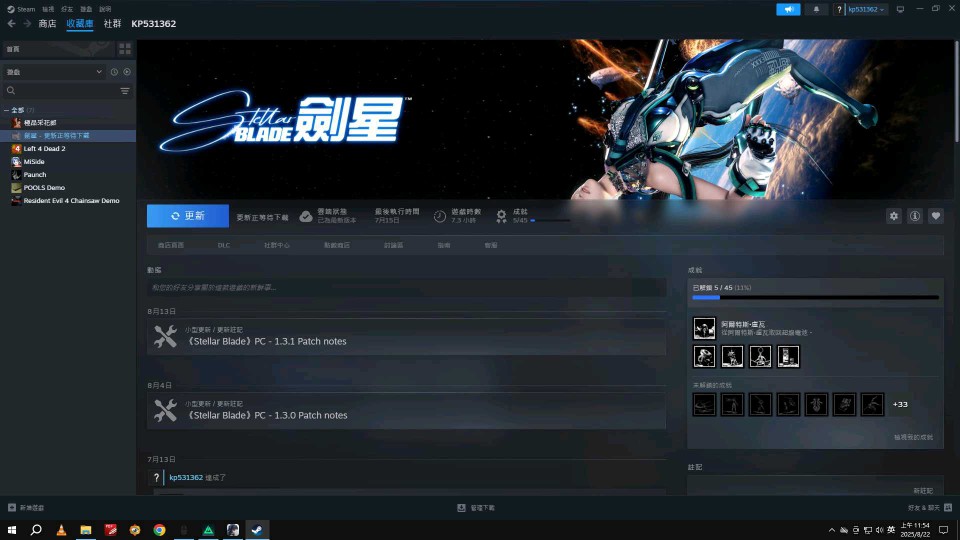Open the advanced filter options icon
This screenshot has width=960, height=540.
pos(125,91)
